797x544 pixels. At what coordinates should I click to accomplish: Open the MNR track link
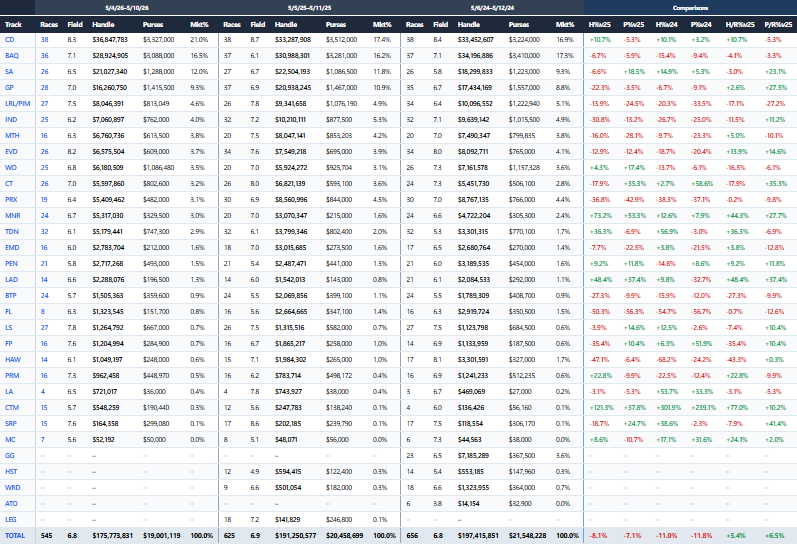tap(13, 216)
